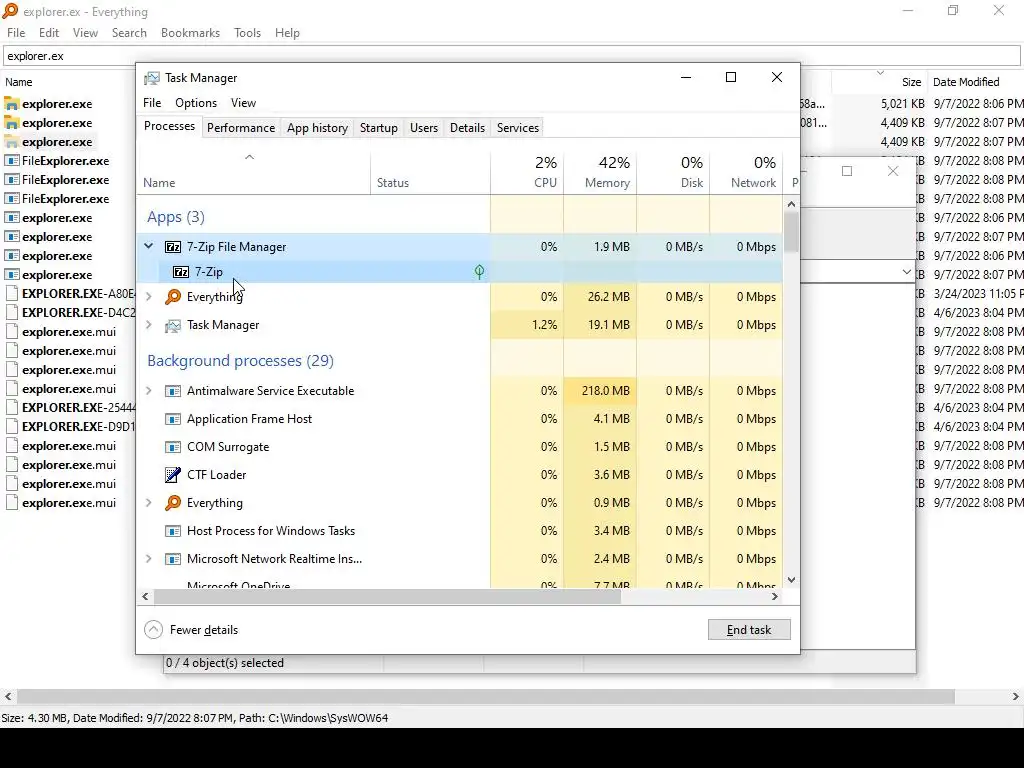
Task: Select the Processes tab
Action: tap(169, 127)
